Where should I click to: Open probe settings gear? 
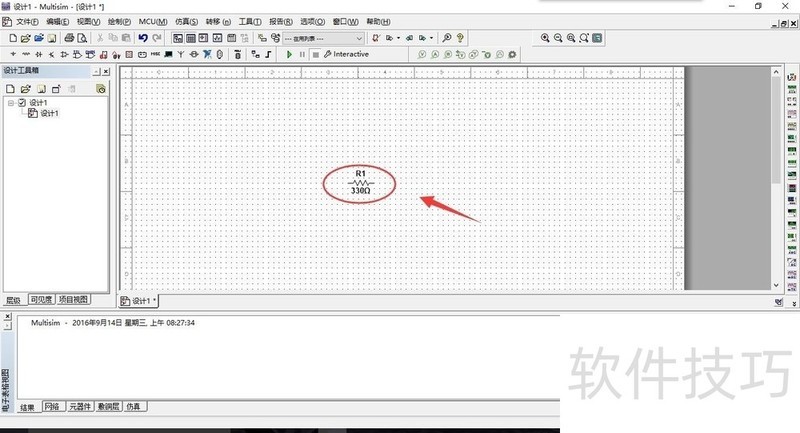(512, 54)
